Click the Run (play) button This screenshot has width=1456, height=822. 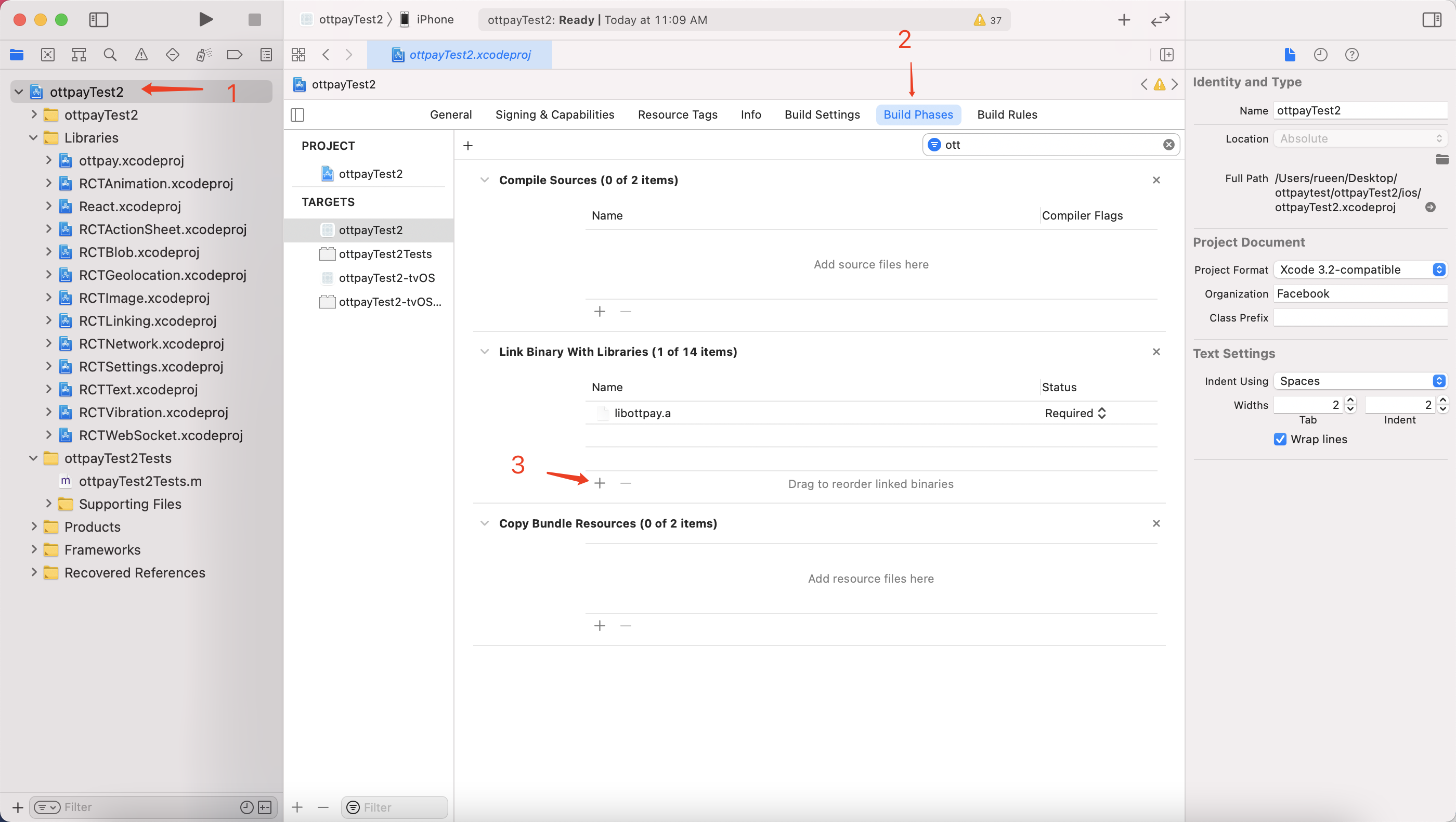click(x=206, y=20)
